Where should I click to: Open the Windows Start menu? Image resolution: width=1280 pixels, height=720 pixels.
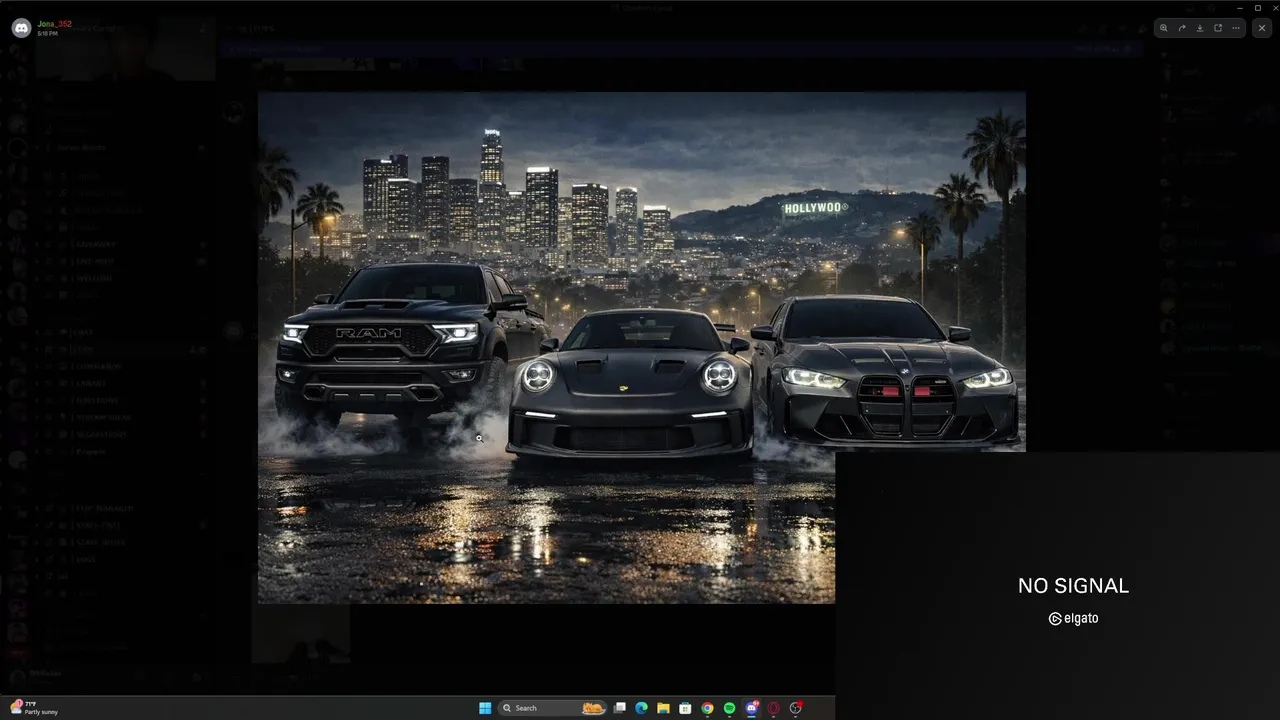tap(485, 708)
